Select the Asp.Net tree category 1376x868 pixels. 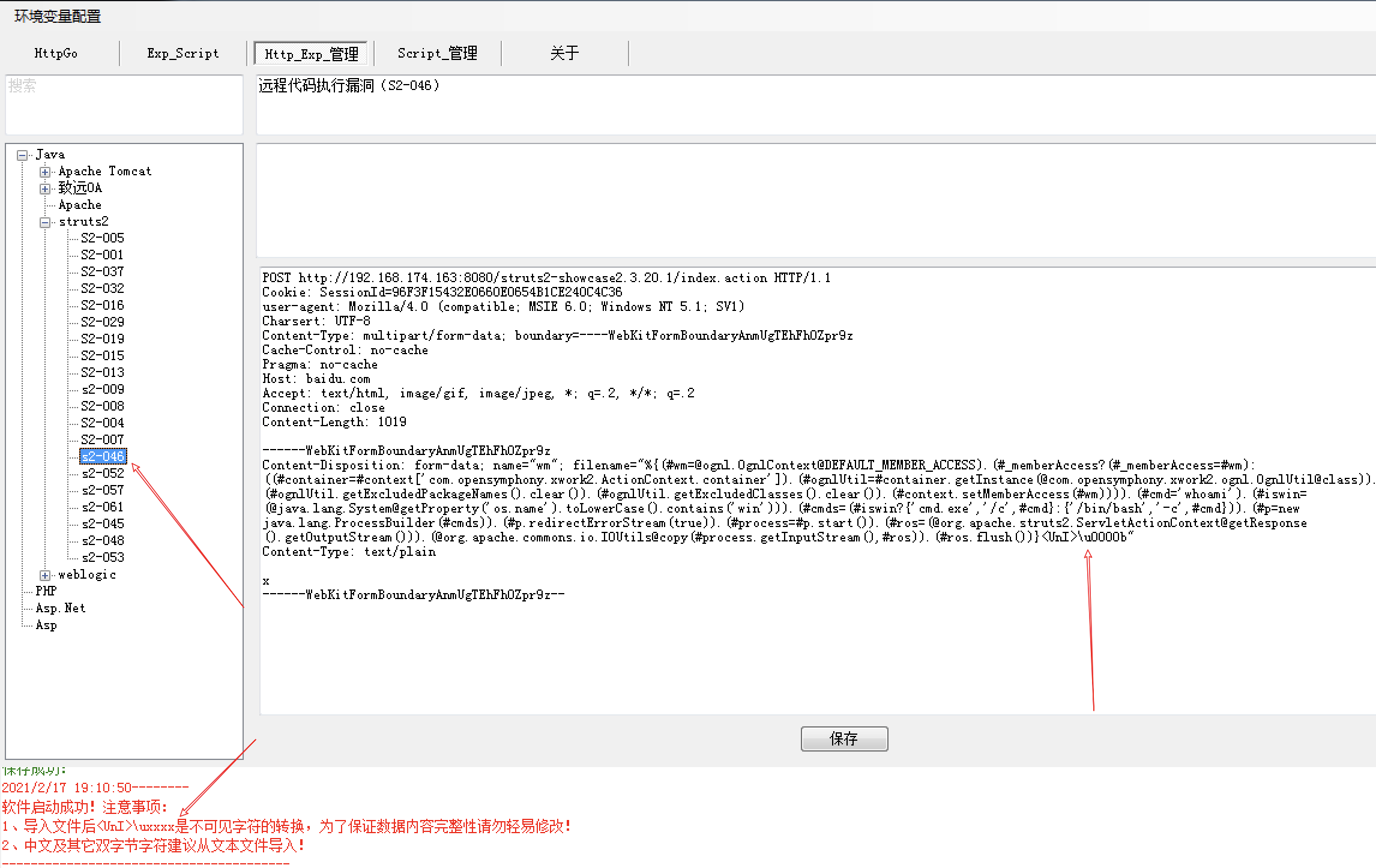(61, 608)
